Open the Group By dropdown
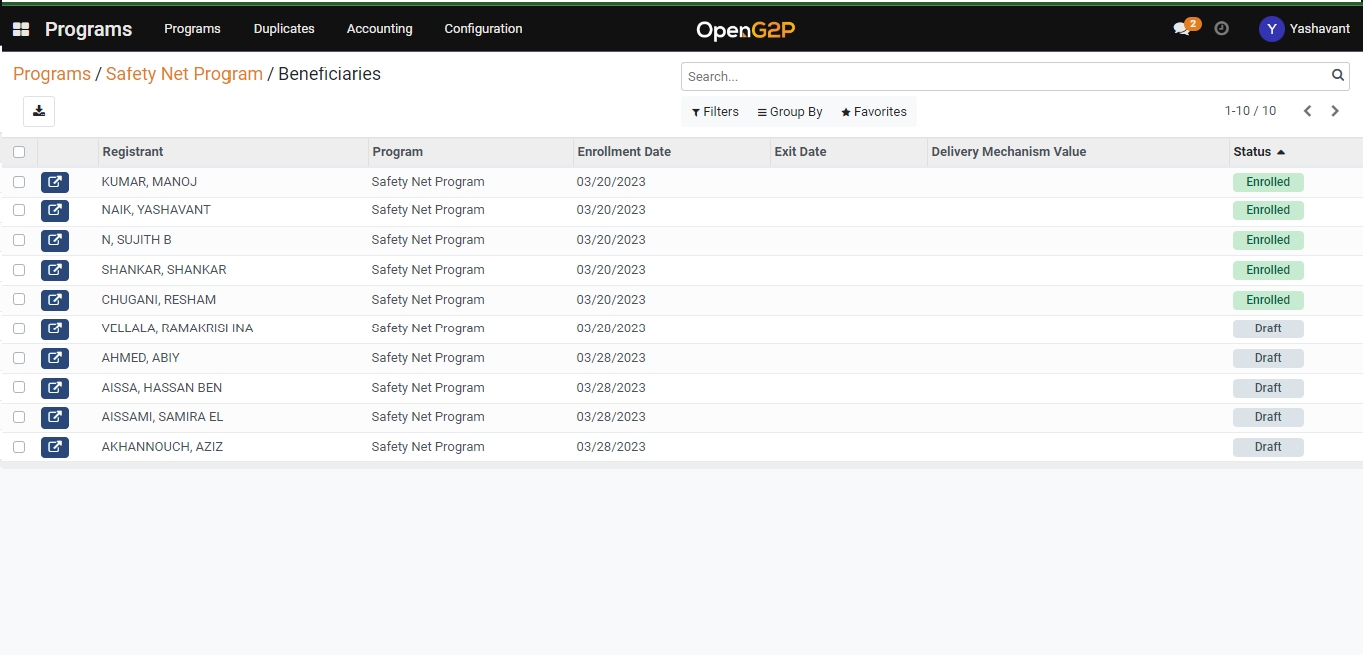Viewport: 1363px width, 655px height. point(790,112)
